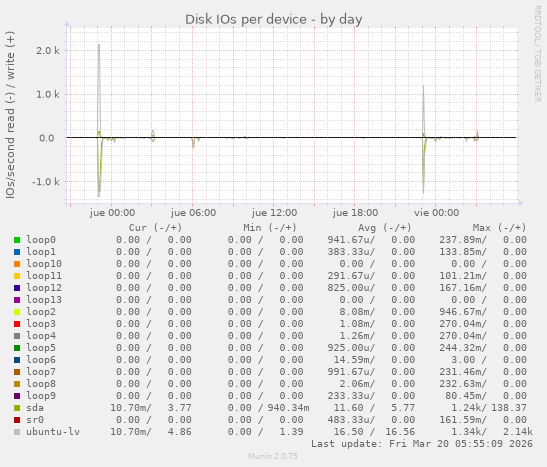The height and width of the screenshot is (467, 547).
Task: Select the 'loop13' legend label
Action: 44,300
